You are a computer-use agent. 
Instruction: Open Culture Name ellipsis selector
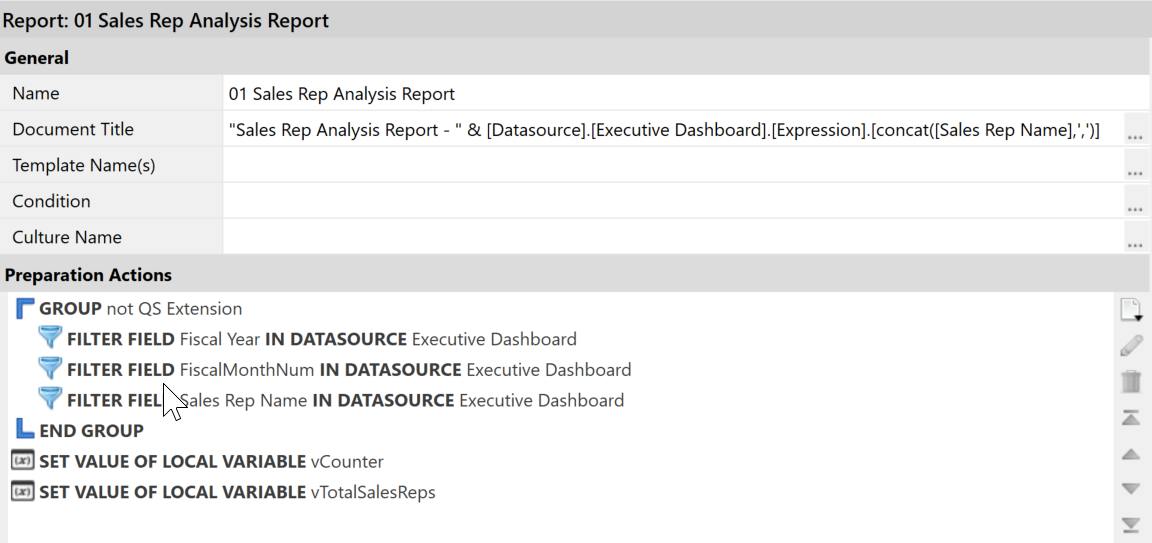click(x=1135, y=242)
